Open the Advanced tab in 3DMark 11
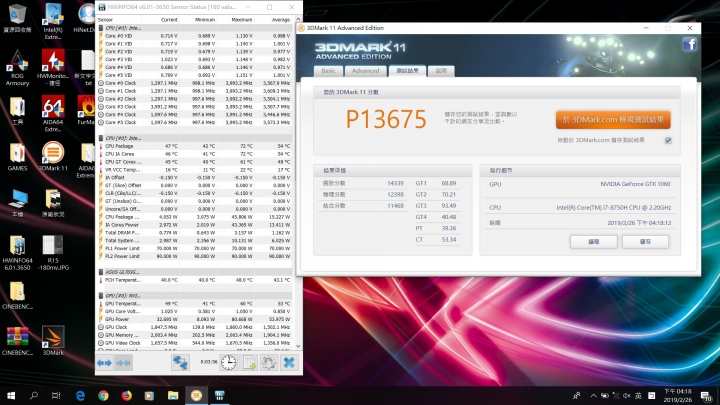Image resolution: width=720 pixels, height=405 pixels. 366,71
